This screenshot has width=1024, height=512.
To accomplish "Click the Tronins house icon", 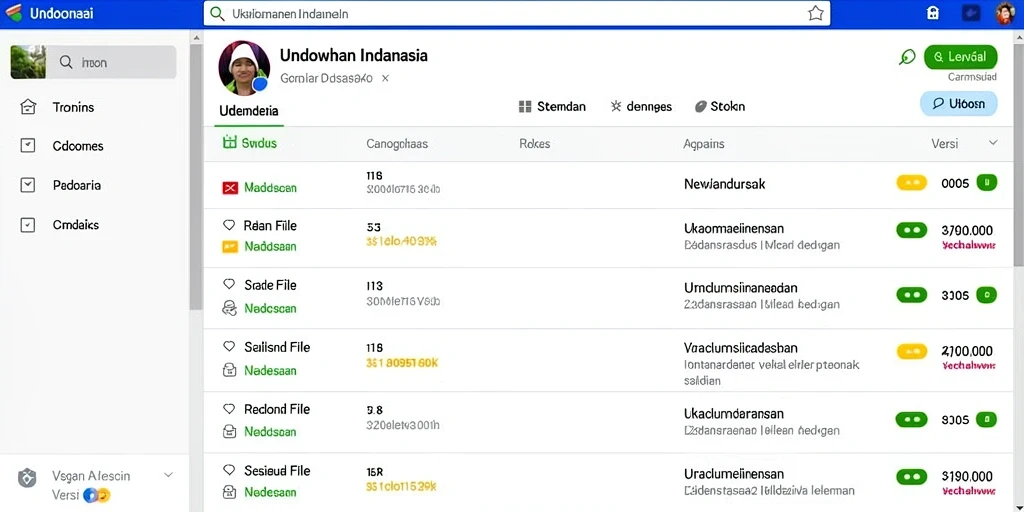I will tap(27, 107).
